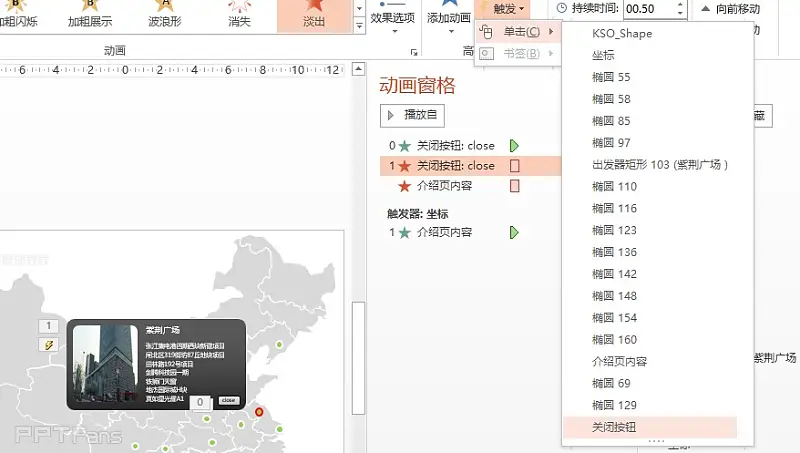800x453 pixels.
Task: Click the red star of 介绍页内容 exit animation
Action: (404, 186)
